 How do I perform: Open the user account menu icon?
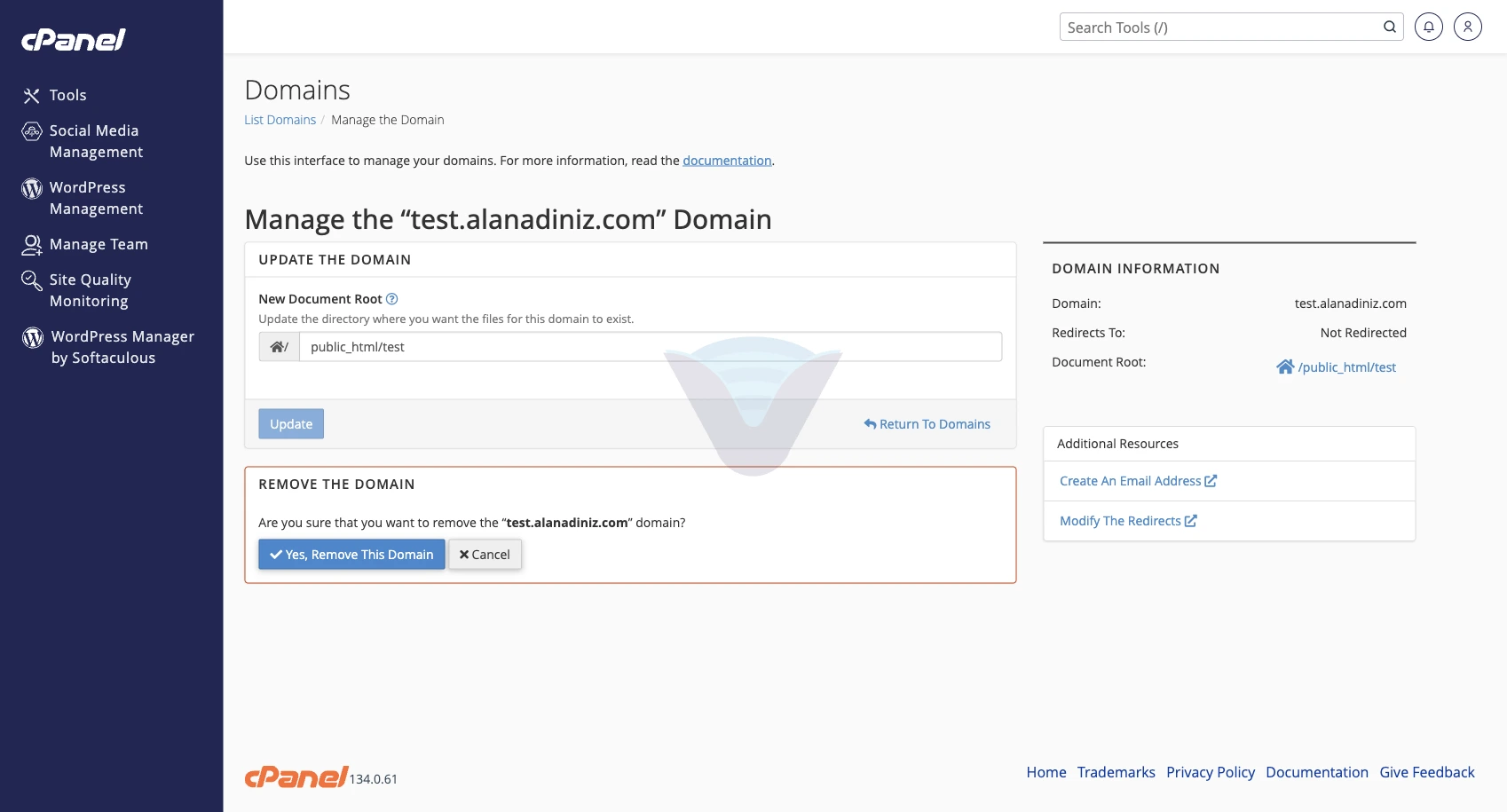point(1468,27)
